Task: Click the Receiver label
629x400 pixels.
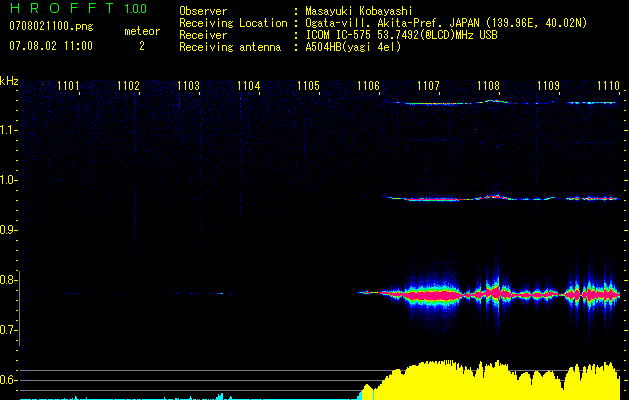Action: point(203,35)
